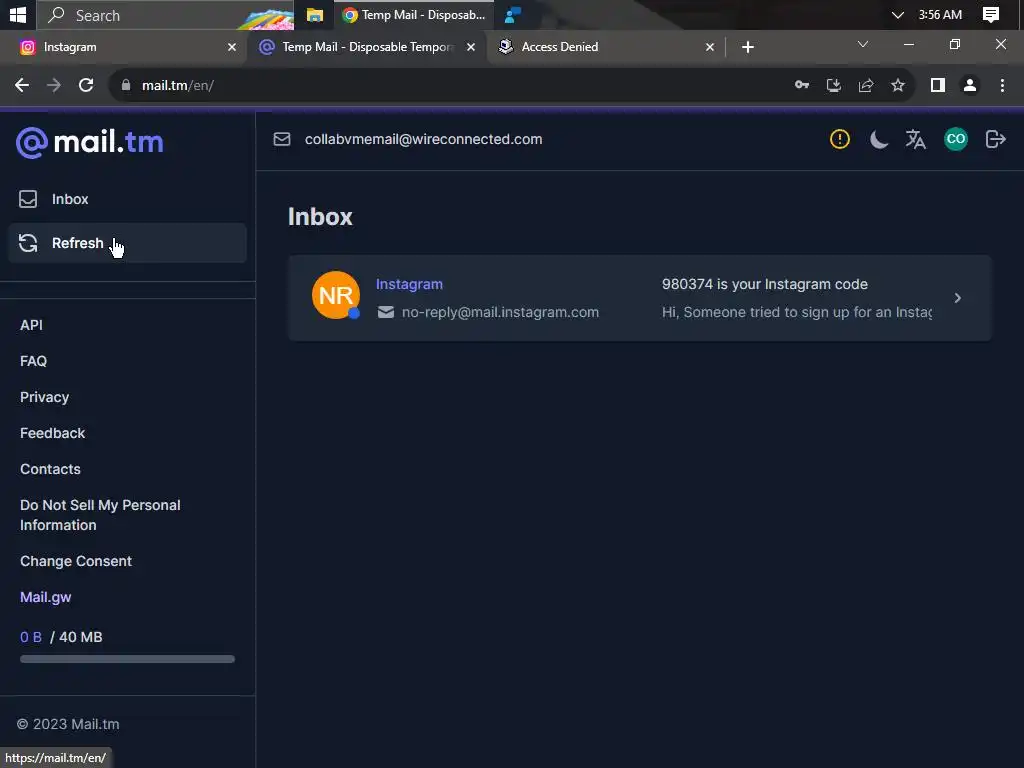Copy the collabvmemail@wireconnected.com address text
This screenshot has width=1024, height=768.
coord(423,139)
